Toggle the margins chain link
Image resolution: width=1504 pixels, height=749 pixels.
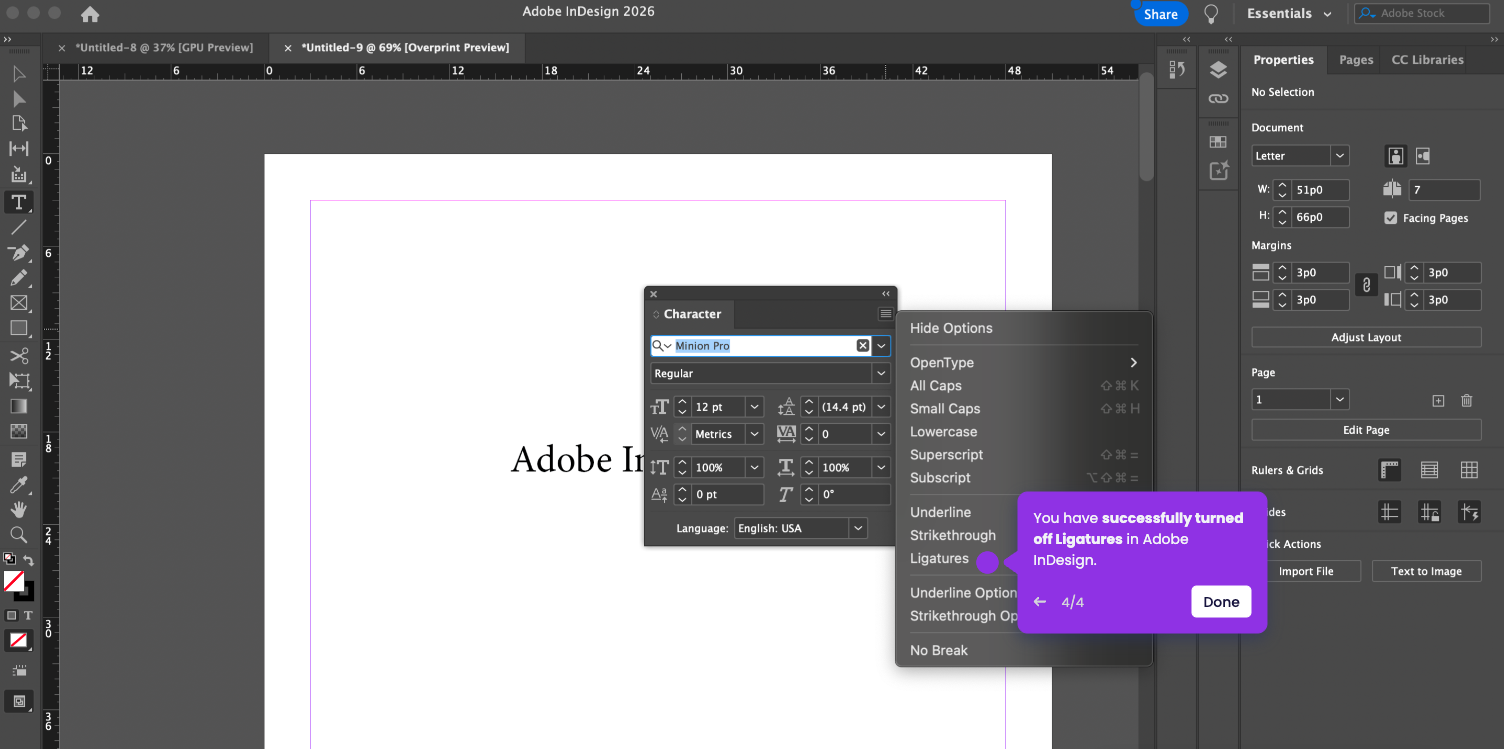click(x=1366, y=285)
